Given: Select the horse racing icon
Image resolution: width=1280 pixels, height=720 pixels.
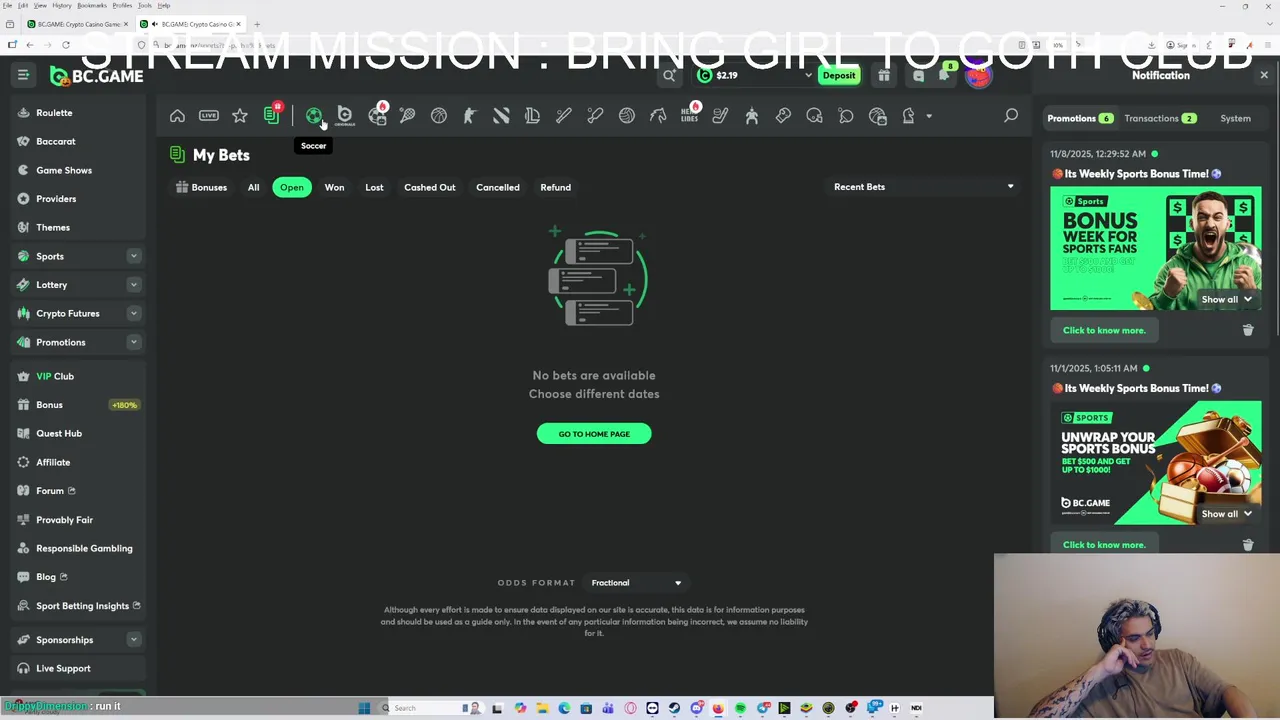Looking at the screenshot, I should point(658,116).
